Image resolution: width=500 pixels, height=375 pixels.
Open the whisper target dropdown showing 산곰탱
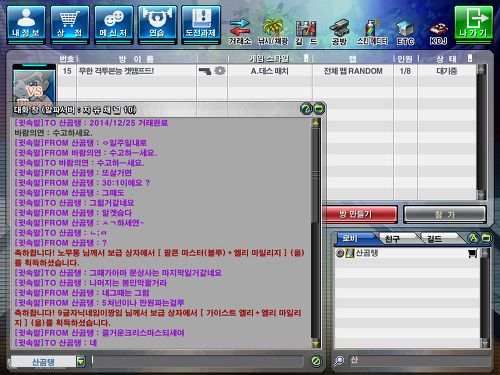click(x=81, y=361)
